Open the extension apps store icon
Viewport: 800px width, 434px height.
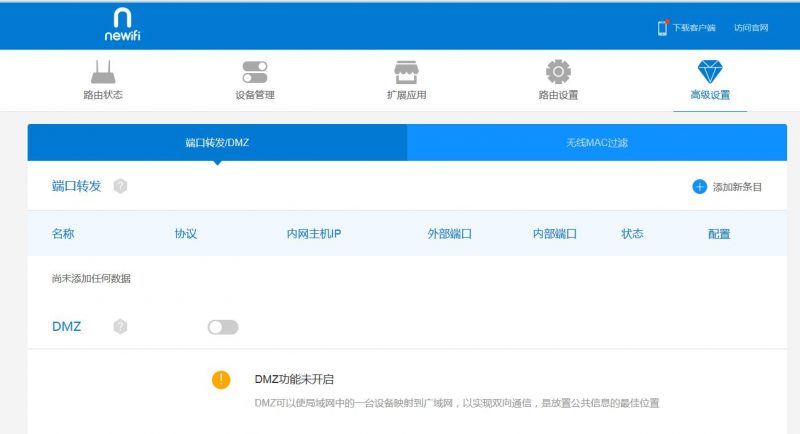pyautogui.click(x=406, y=72)
